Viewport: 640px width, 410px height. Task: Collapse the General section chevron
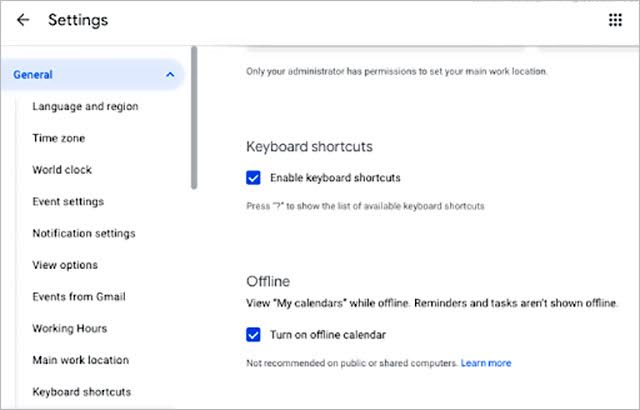click(169, 75)
